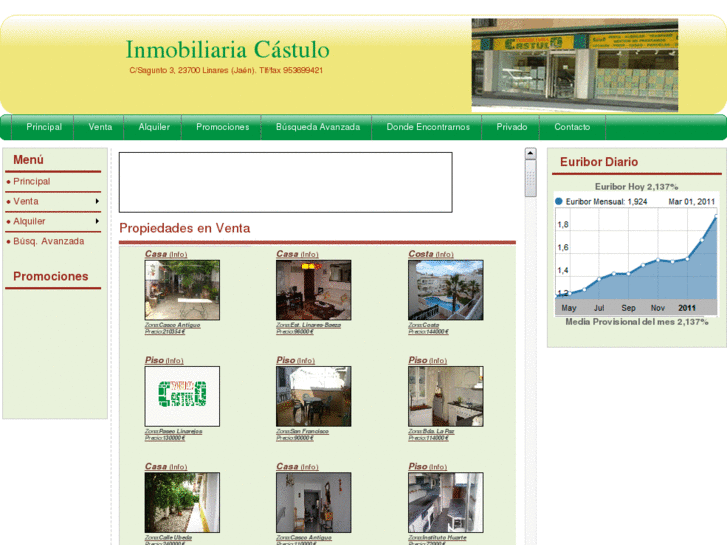Click the empty banner box above Propiedades

(x=286, y=182)
